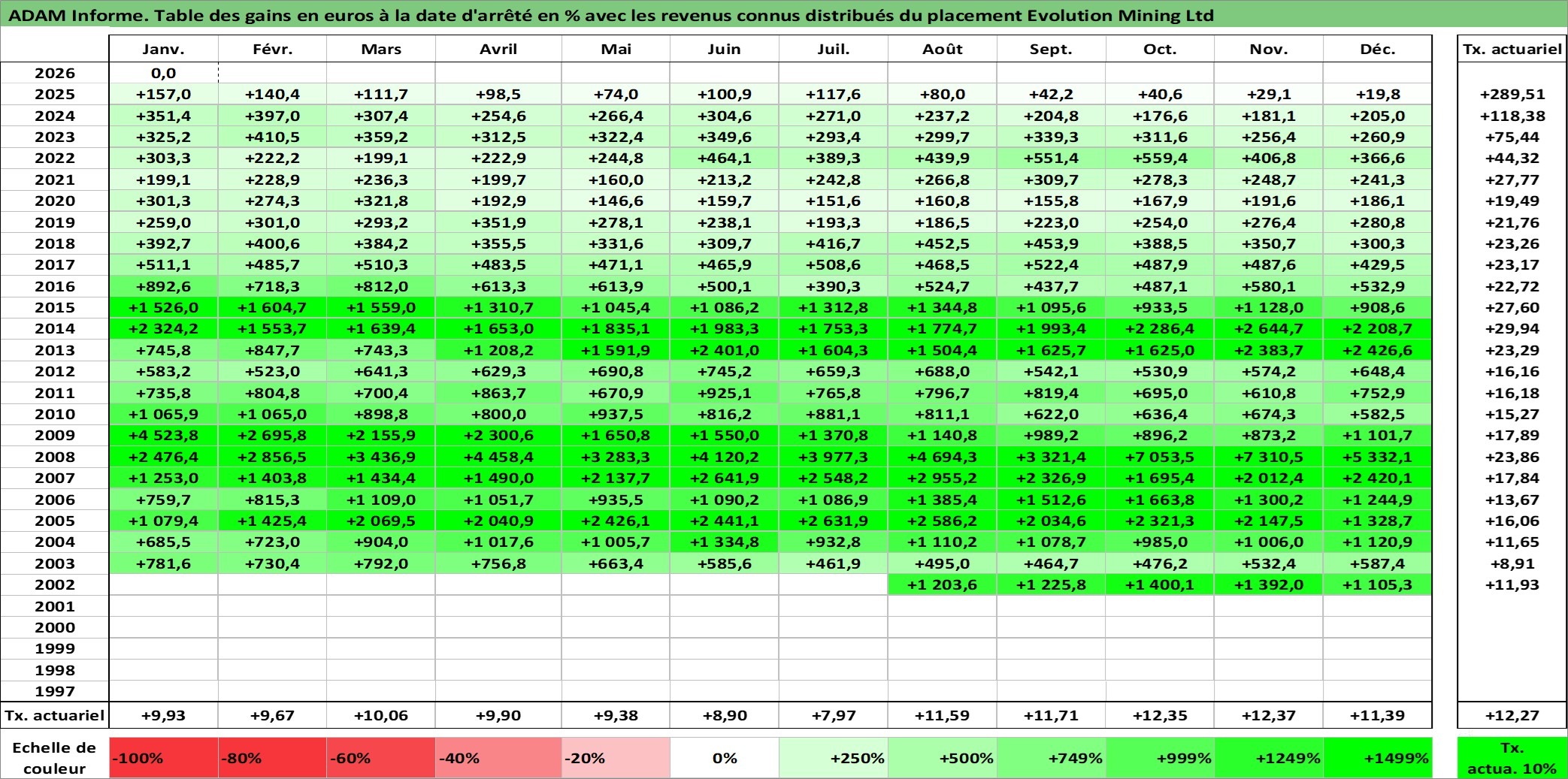
Task: Click the +1 400,1 cell in 2002 row
Action: point(1160,584)
